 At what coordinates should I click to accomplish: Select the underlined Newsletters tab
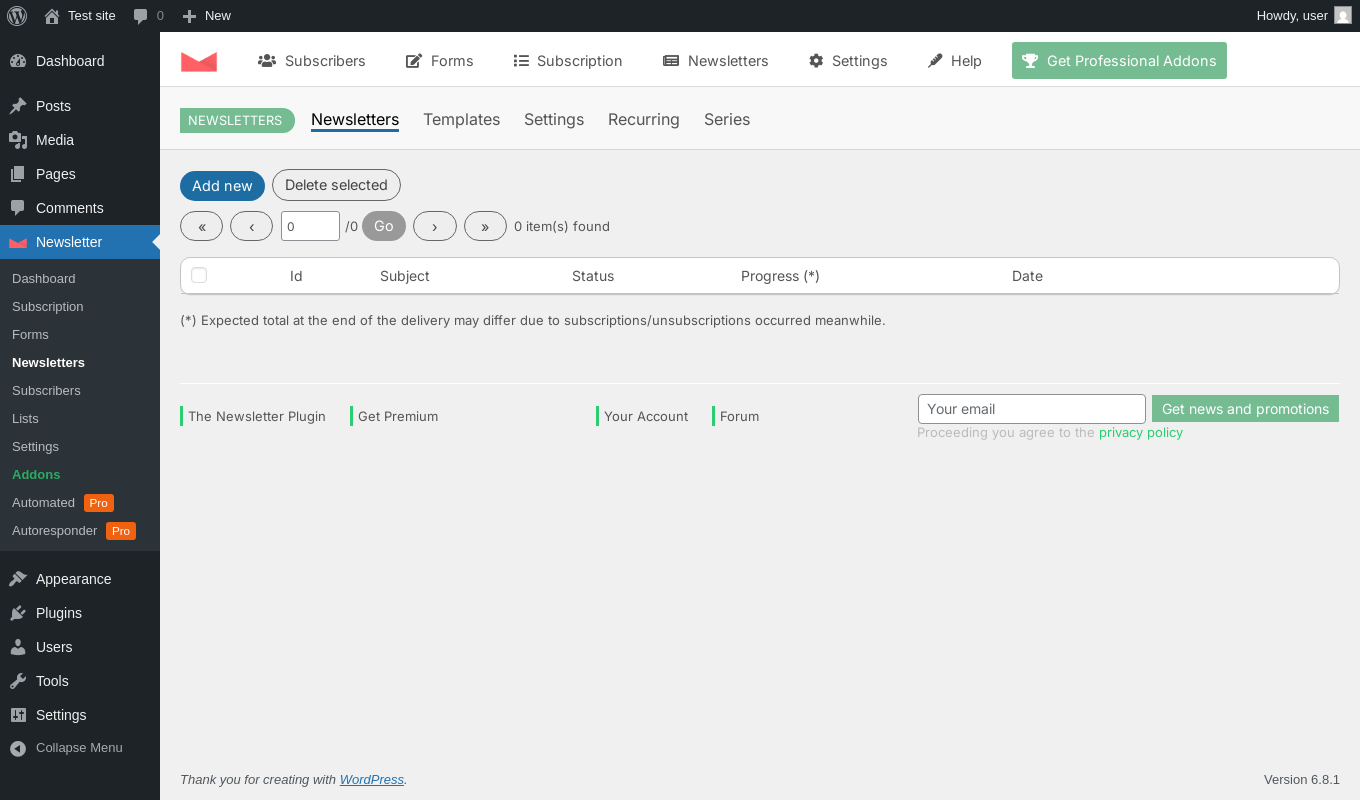coord(355,119)
